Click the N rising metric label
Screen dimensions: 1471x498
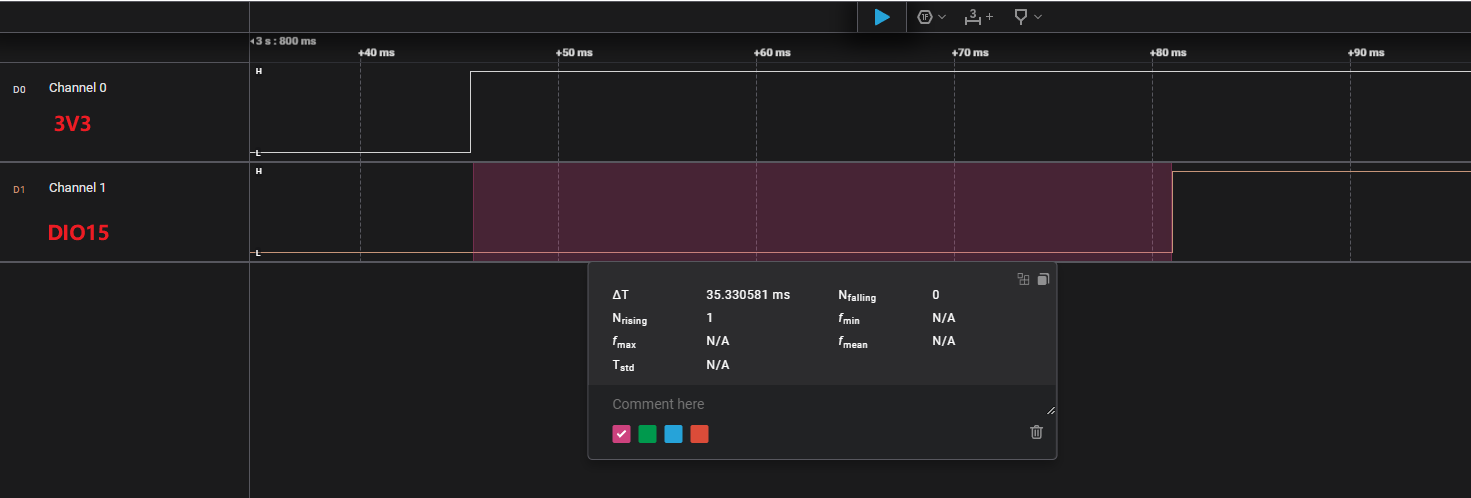[x=629, y=319]
